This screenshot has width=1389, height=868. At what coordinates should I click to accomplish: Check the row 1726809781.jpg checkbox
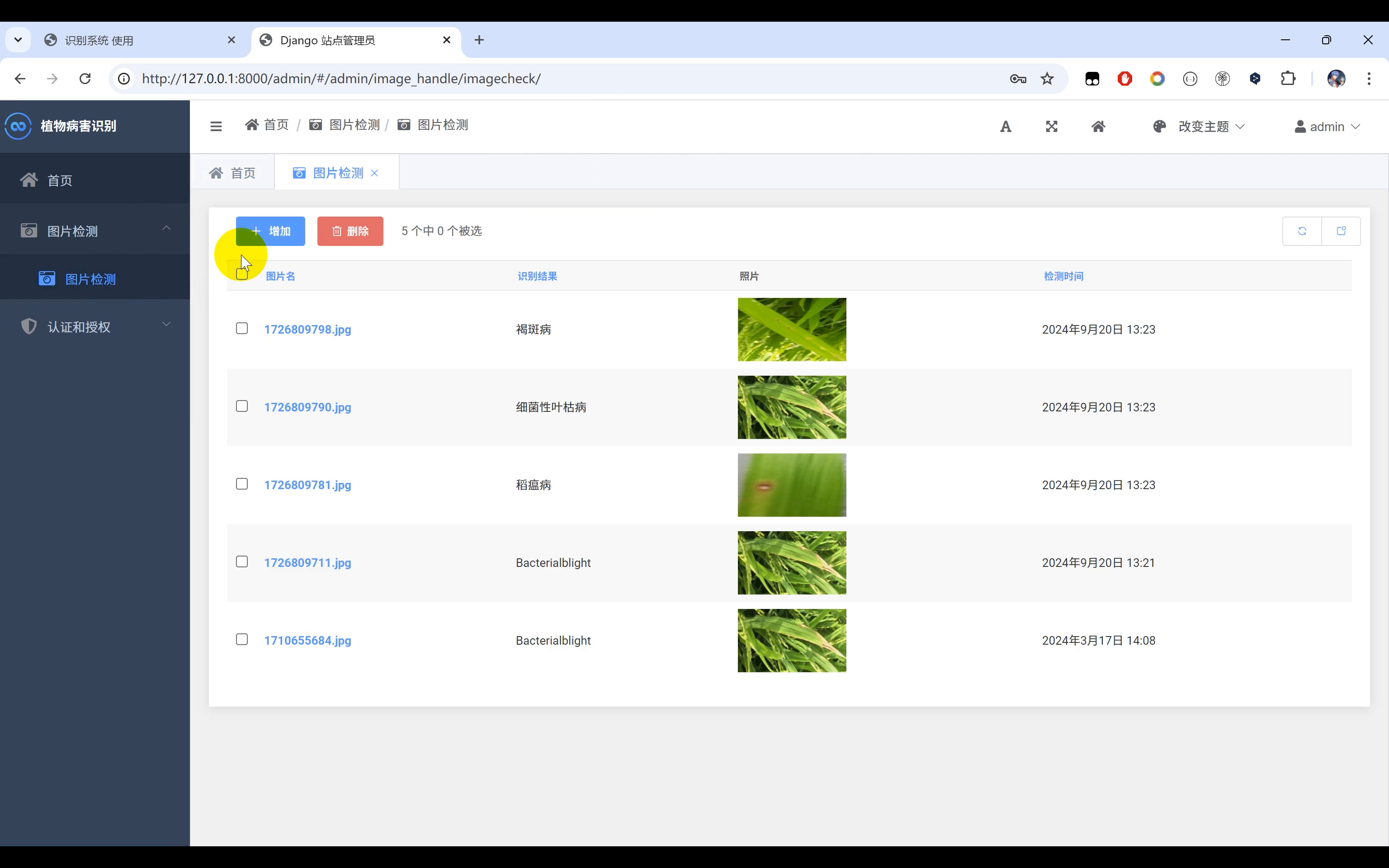(241, 484)
